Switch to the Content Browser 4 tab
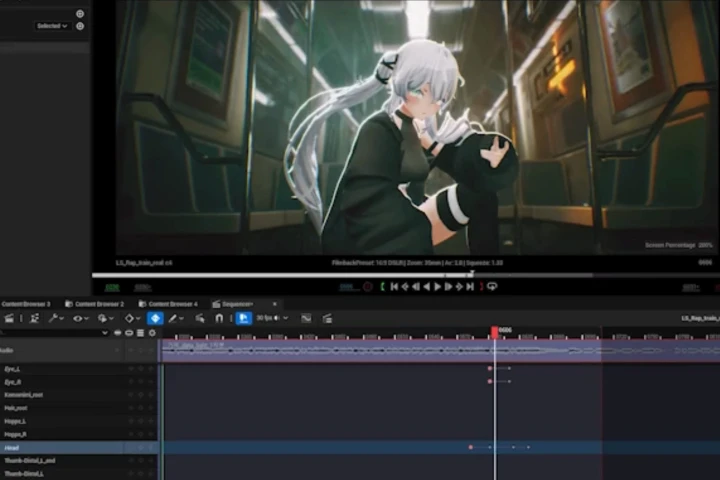 tap(168, 304)
